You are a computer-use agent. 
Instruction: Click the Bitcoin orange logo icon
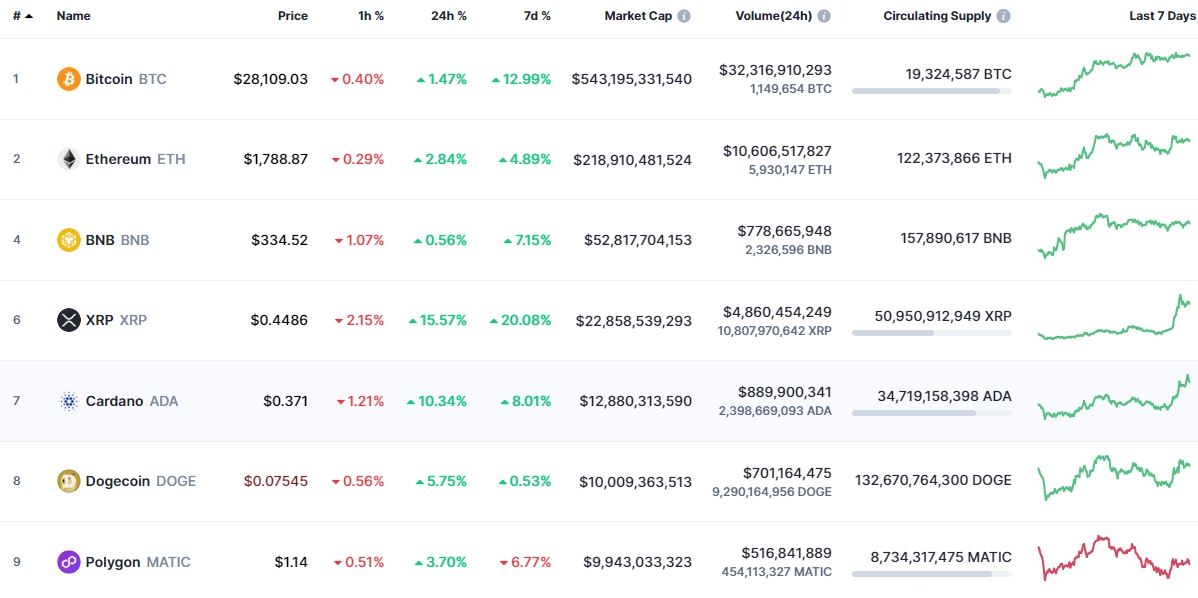pyautogui.click(x=69, y=79)
